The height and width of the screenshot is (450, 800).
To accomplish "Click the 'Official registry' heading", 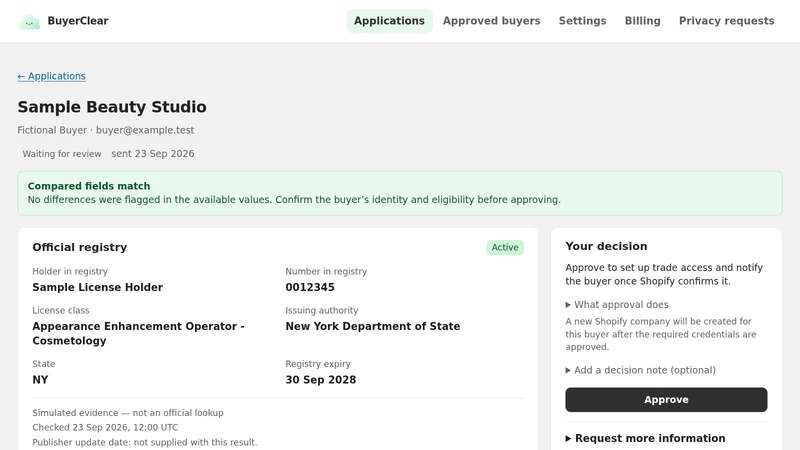I will (80, 247).
